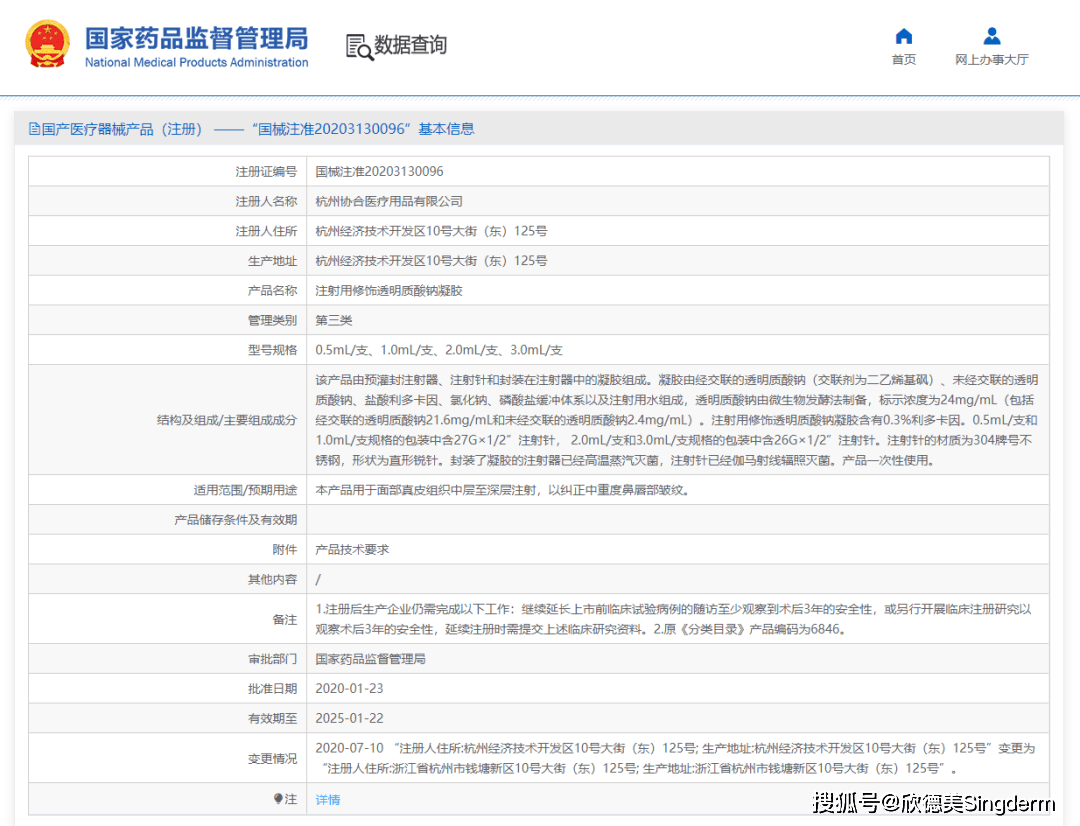Open the 网上办事大厅 navigation label
Viewport: 1080px width, 826px height.
pyautogui.click(x=991, y=60)
